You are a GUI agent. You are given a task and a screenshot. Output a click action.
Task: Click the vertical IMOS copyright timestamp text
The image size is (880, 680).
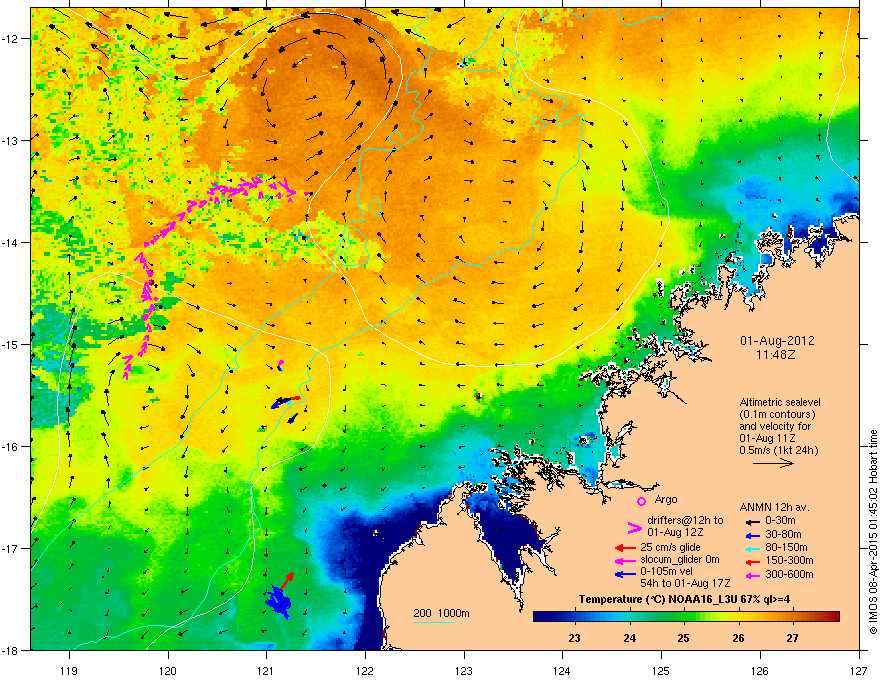click(x=873, y=532)
